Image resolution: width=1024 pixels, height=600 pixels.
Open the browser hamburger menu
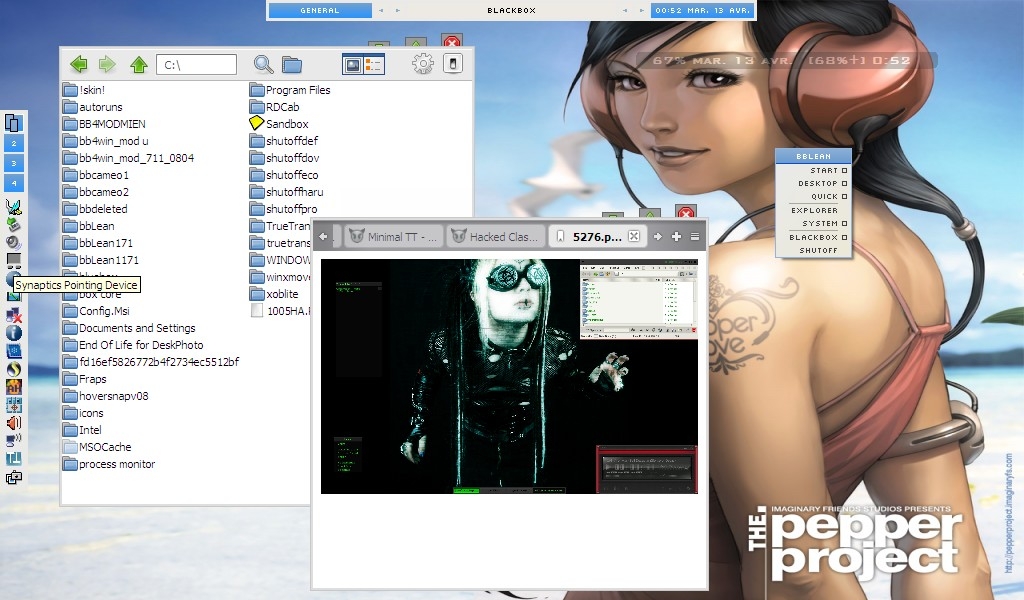tap(695, 236)
